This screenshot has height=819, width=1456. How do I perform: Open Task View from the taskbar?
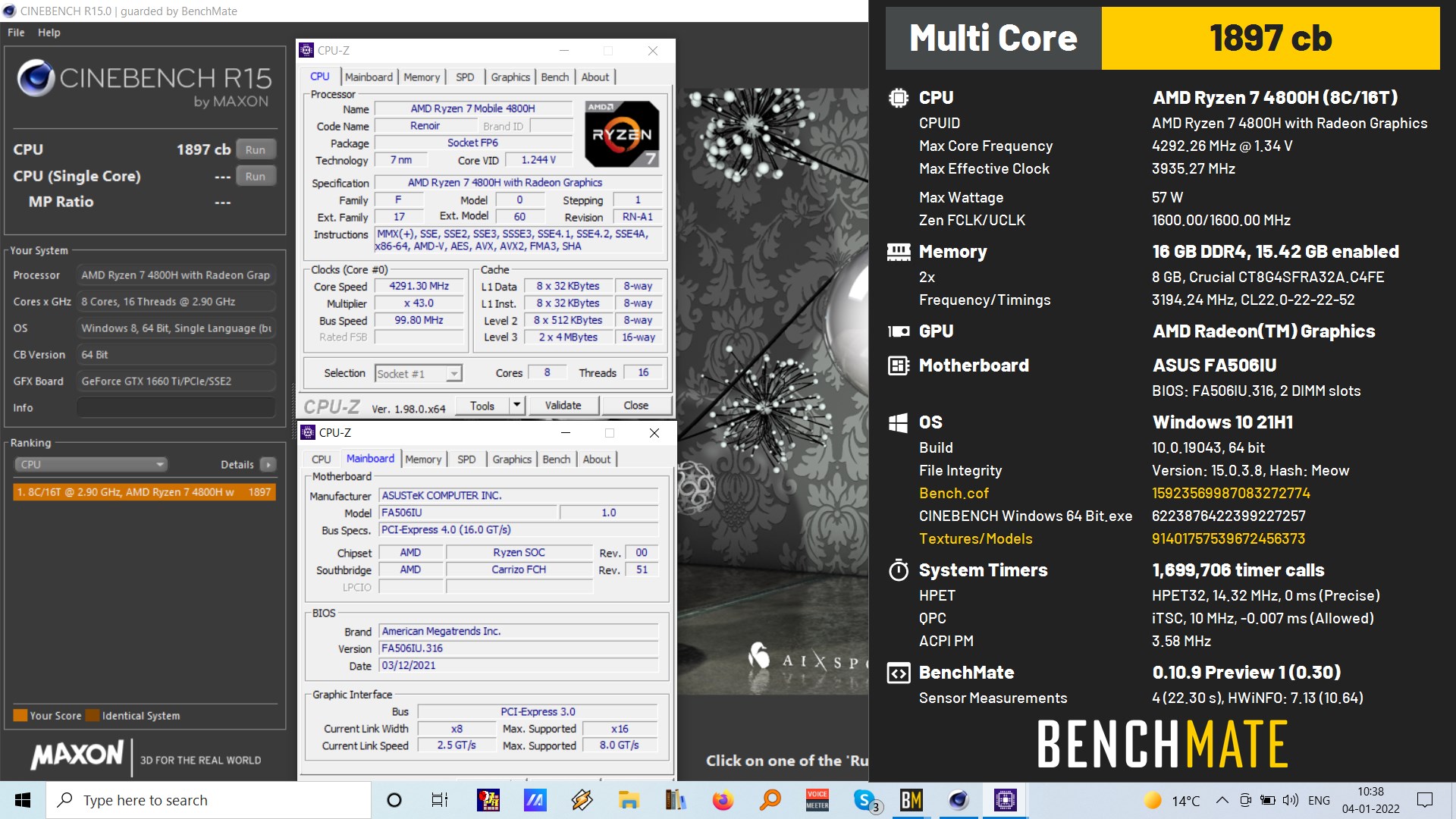pos(440,800)
